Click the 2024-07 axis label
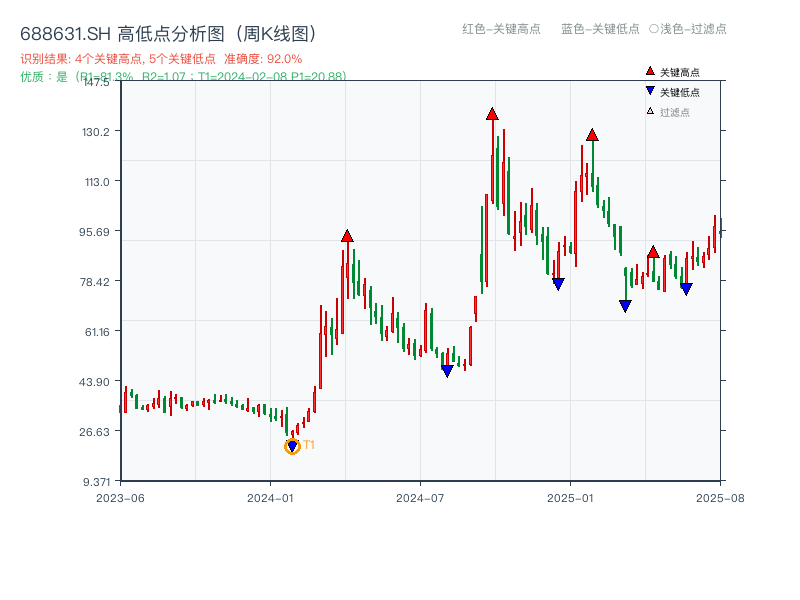This screenshot has height=600, width=800. (x=420, y=496)
